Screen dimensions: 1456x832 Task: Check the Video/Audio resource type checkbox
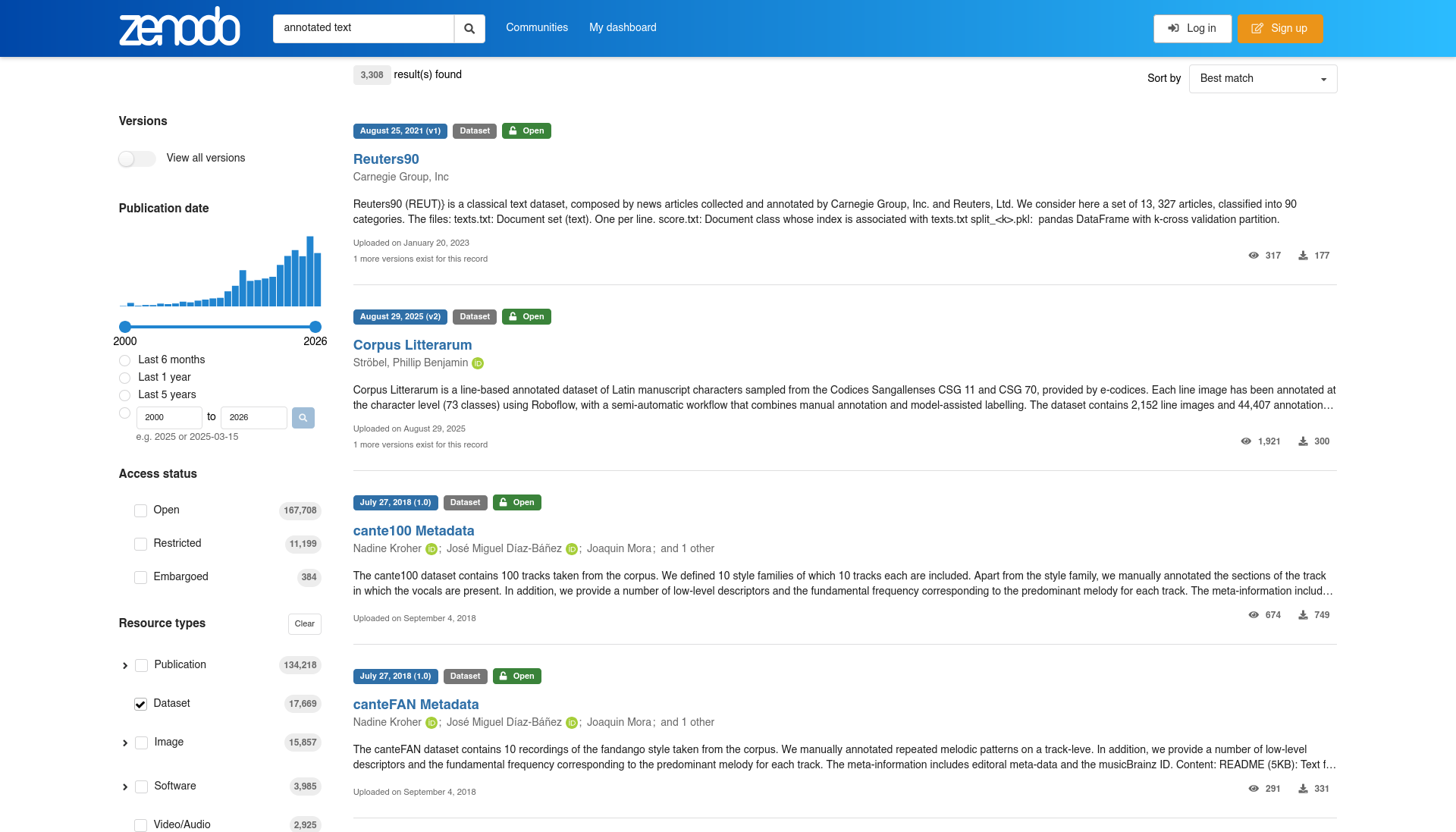[x=140, y=826]
